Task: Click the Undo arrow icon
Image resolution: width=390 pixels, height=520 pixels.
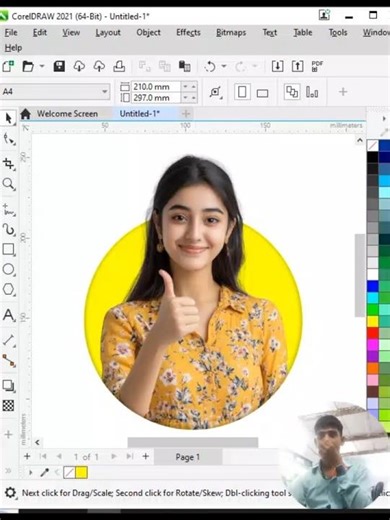Action: click(x=210, y=66)
